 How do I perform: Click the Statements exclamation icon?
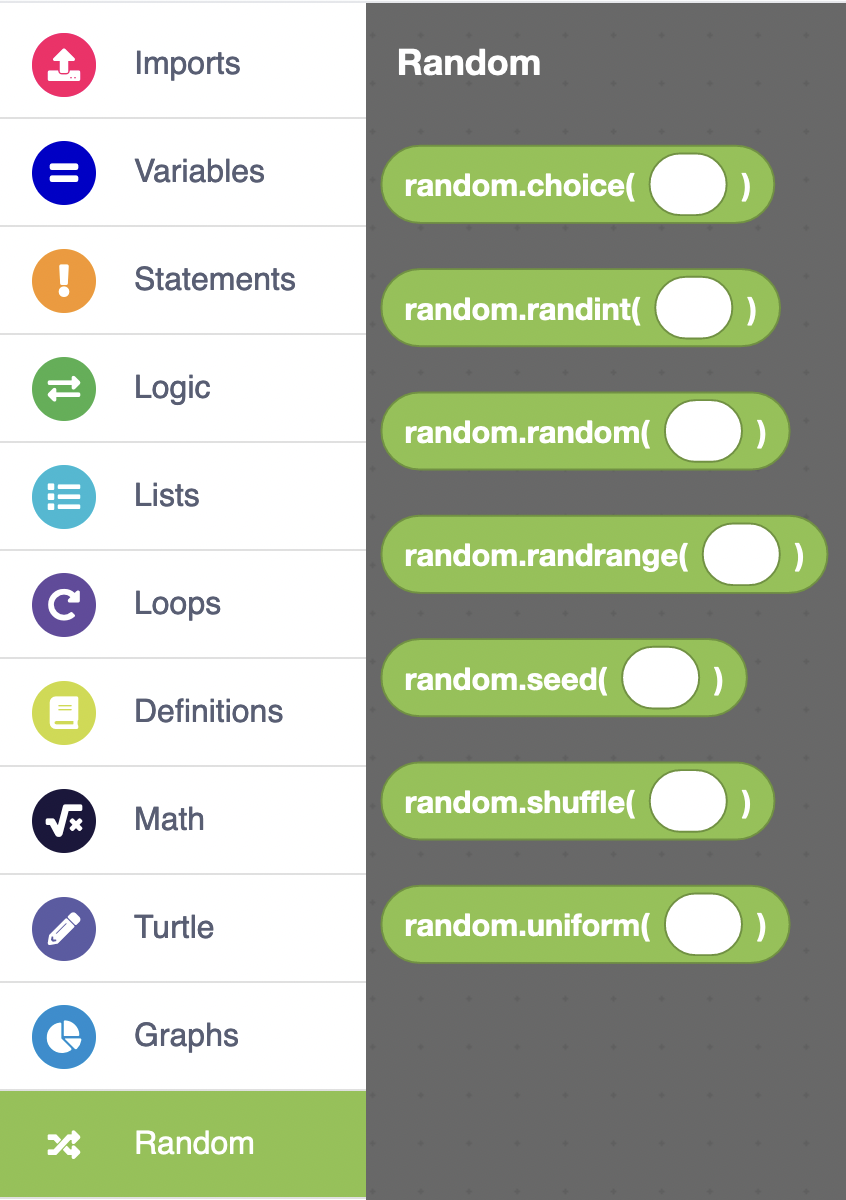pos(64,280)
